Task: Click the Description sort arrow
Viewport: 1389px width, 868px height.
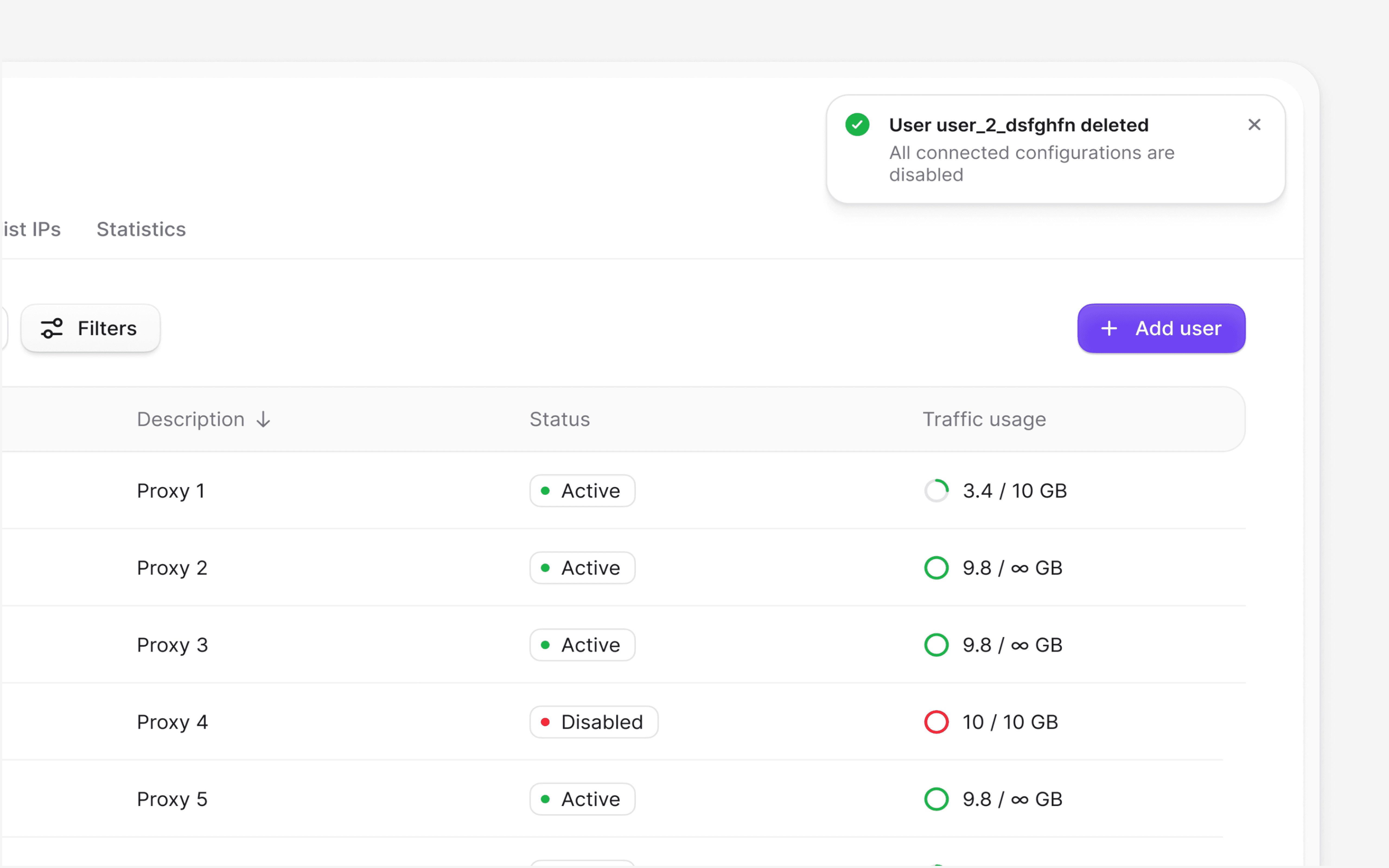Action: (263, 420)
